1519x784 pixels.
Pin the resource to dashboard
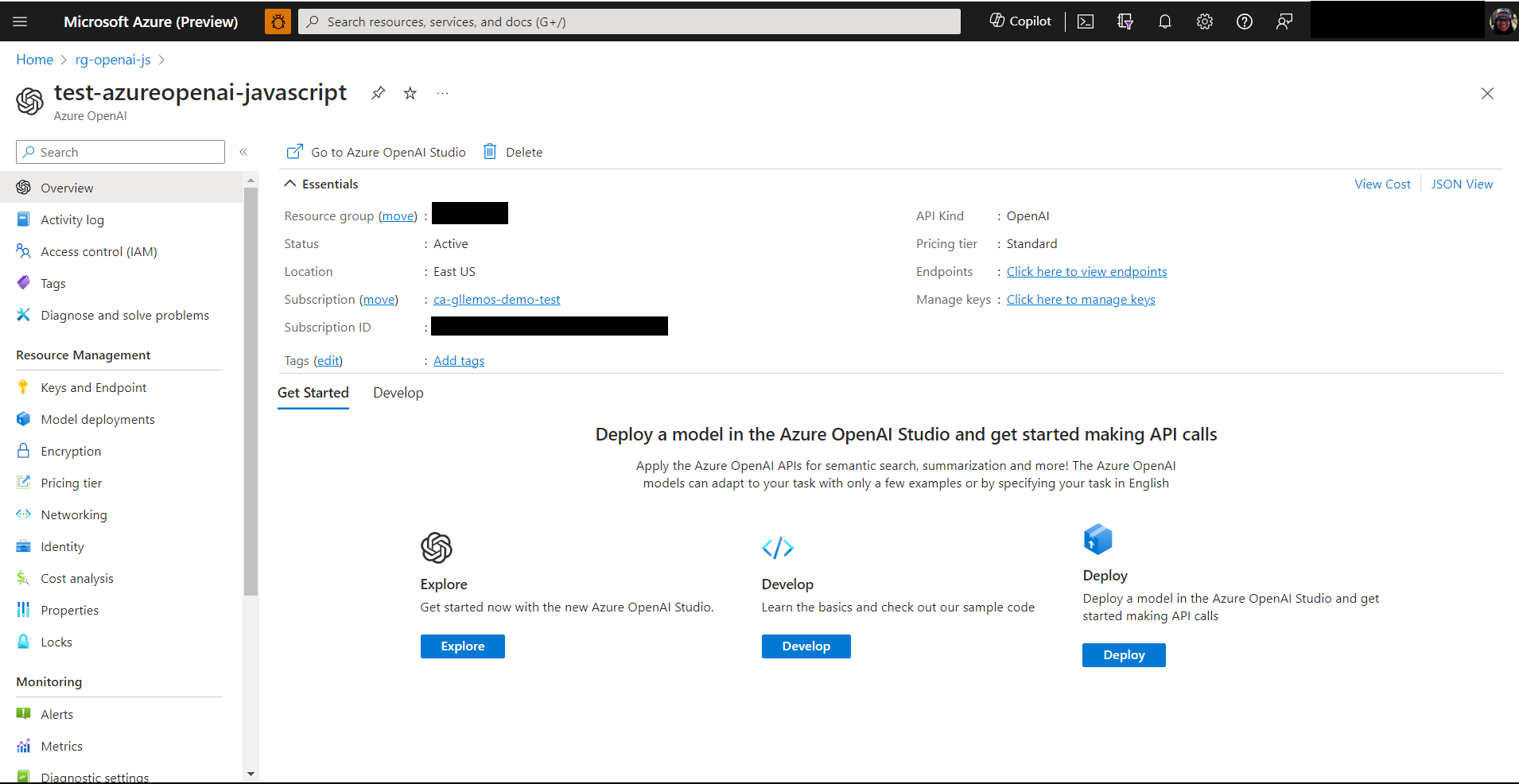tap(378, 93)
